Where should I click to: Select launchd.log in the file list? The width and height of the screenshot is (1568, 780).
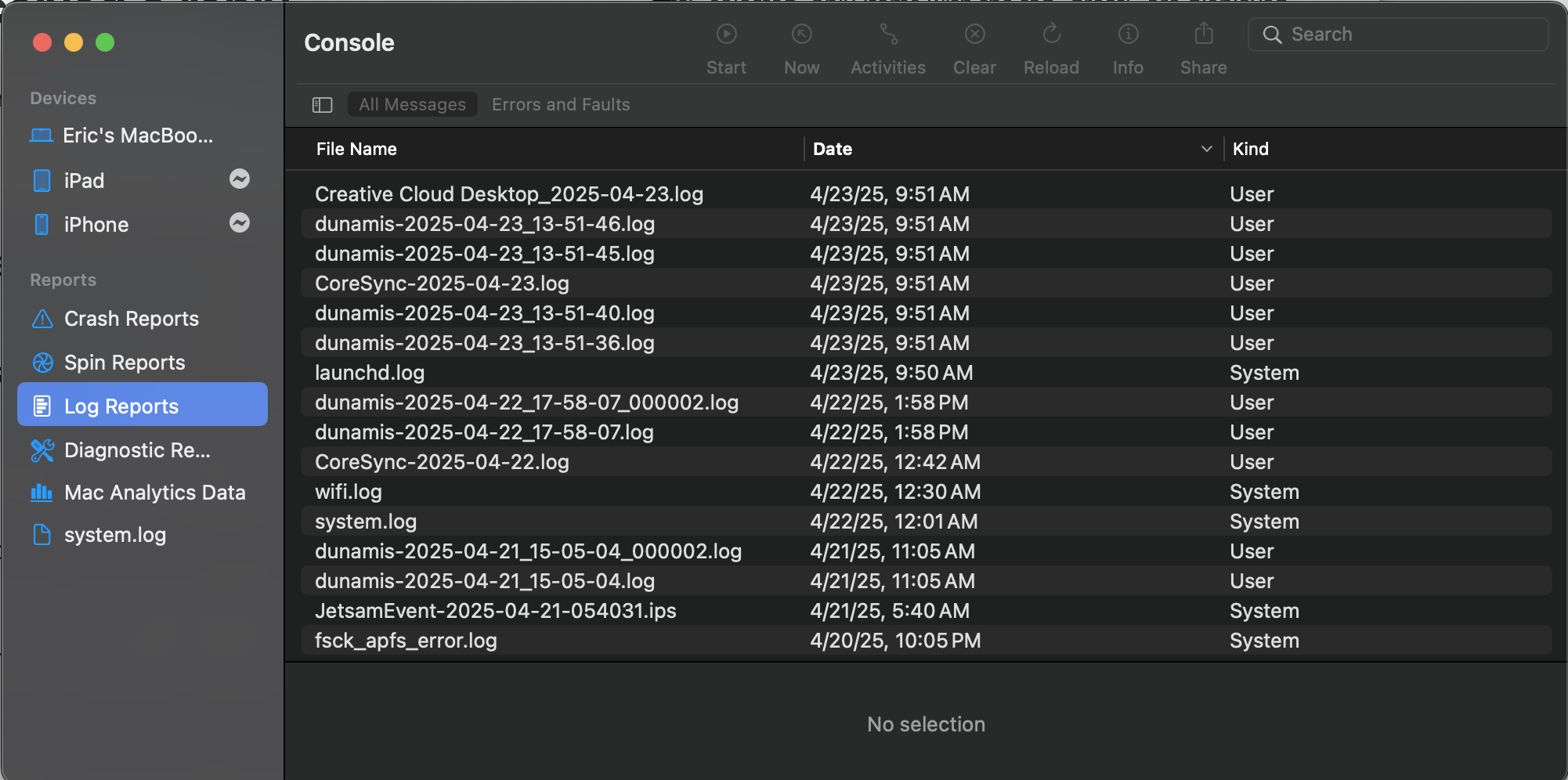pos(370,373)
